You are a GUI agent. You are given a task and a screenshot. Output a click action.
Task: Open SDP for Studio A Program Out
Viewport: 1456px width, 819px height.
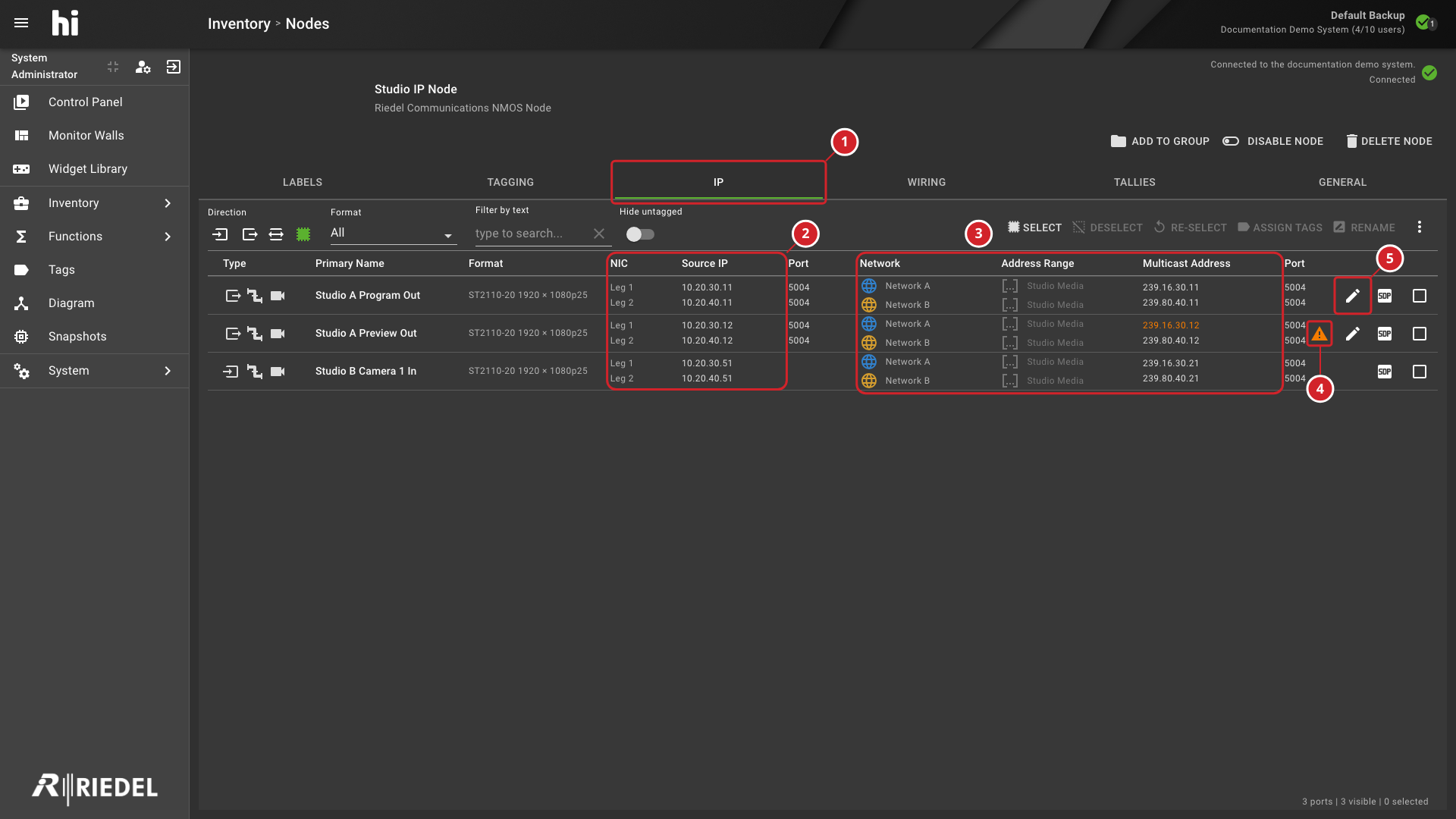click(1385, 296)
